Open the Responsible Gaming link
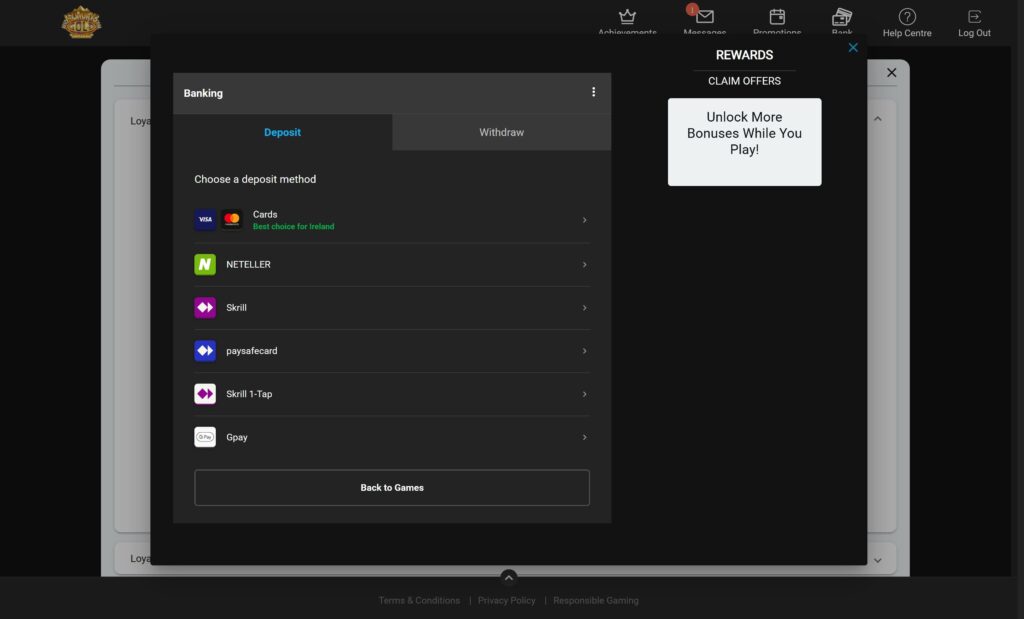Screen dimensions: 1024x619 coord(595,601)
